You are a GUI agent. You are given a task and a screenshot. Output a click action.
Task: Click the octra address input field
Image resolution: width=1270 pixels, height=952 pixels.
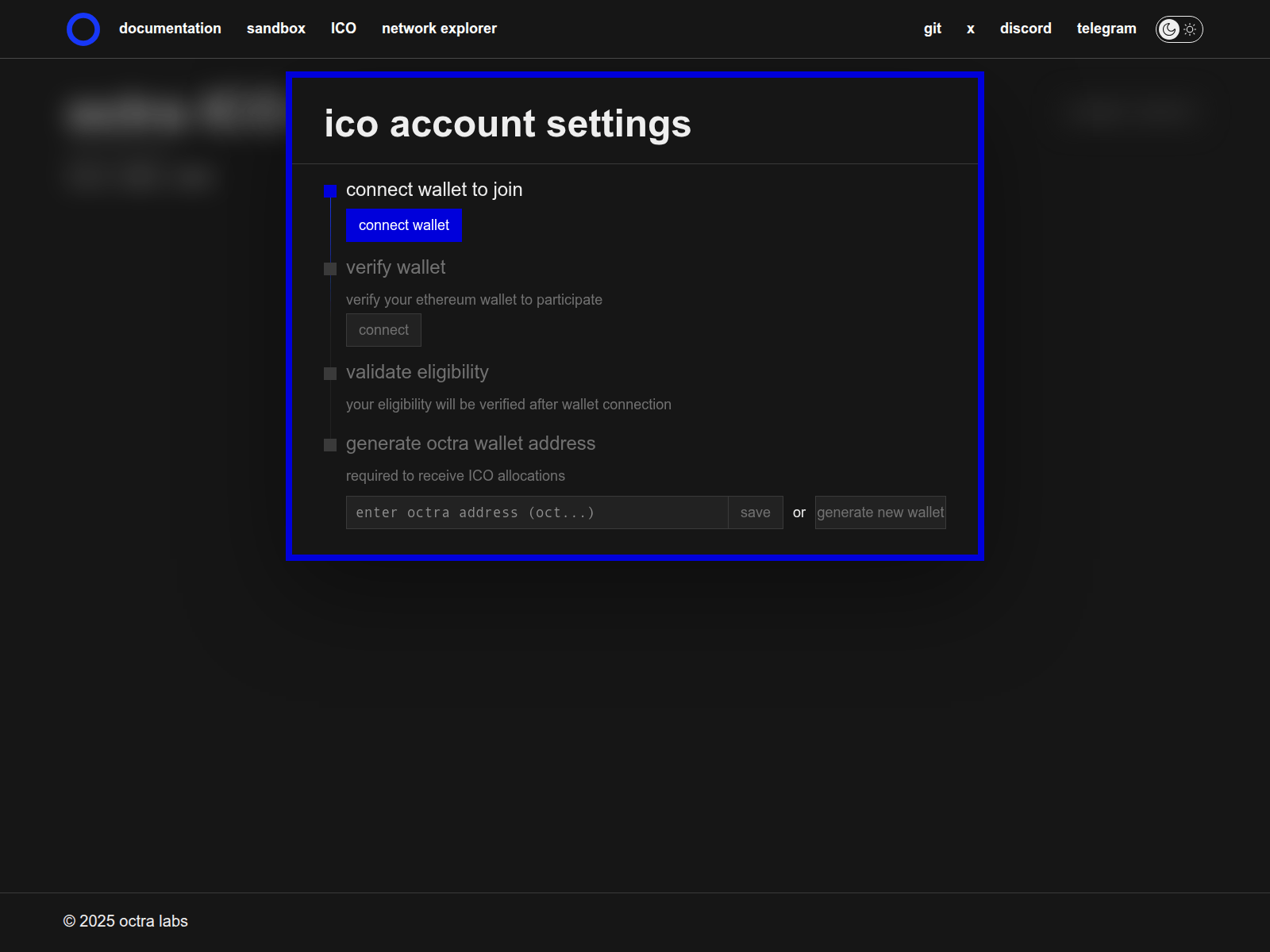pyautogui.click(x=536, y=512)
